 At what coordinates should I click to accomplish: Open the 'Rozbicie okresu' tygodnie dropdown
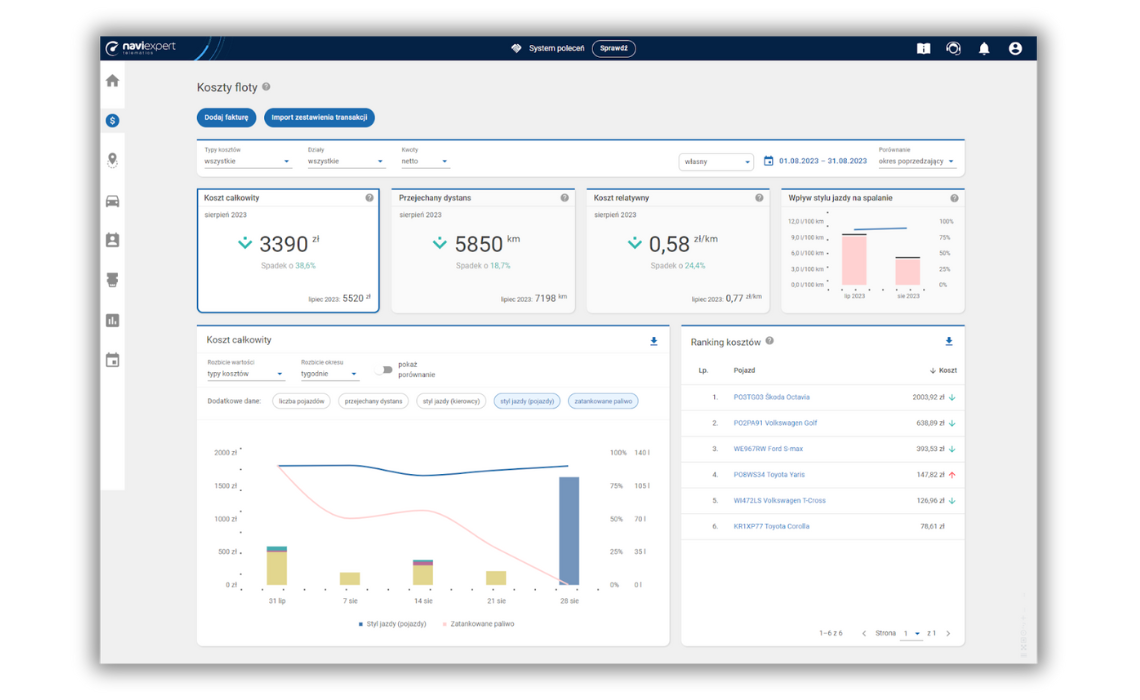[329, 374]
